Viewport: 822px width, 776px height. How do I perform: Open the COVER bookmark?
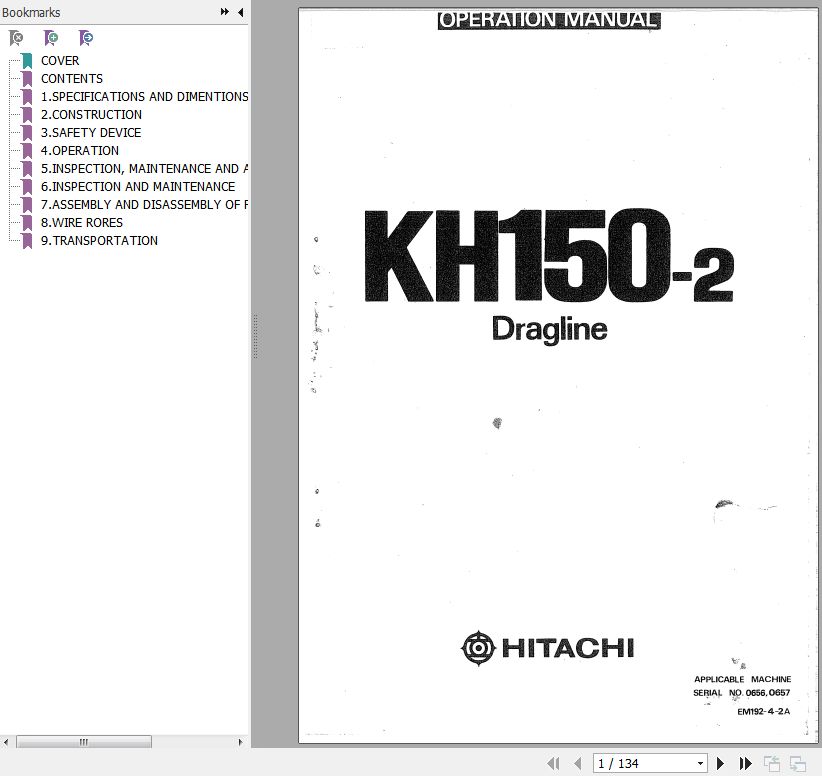click(x=60, y=61)
